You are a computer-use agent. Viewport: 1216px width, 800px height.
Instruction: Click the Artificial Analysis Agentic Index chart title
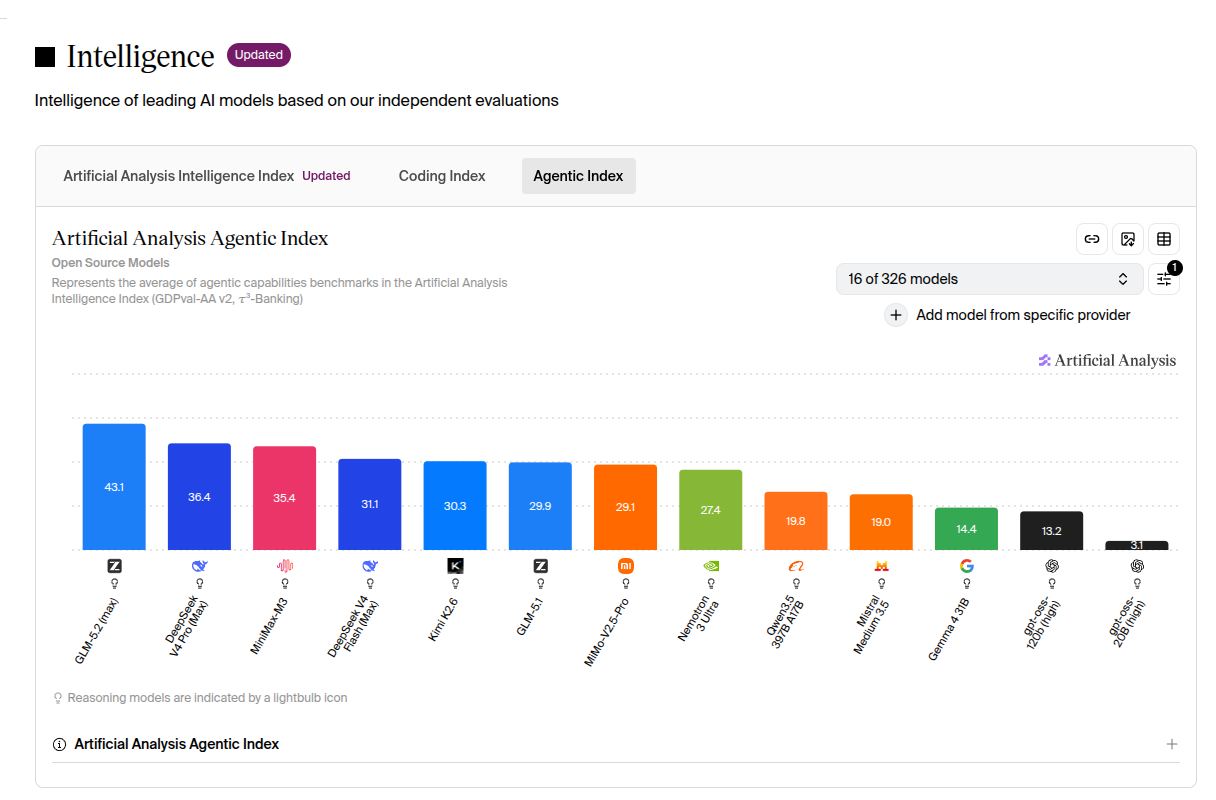click(x=190, y=238)
